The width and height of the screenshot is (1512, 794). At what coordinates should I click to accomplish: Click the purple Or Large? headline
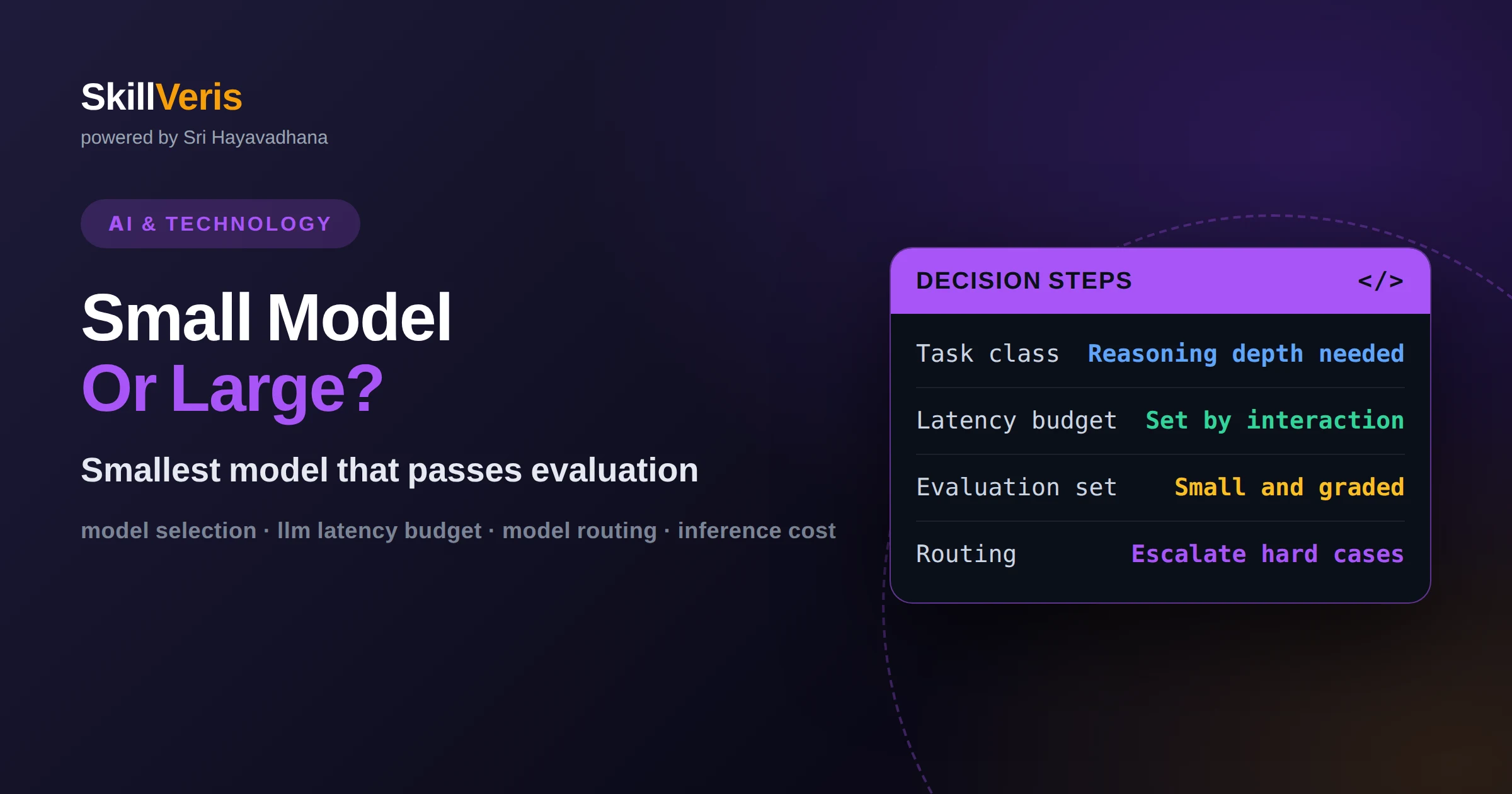[x=232, y=389]
